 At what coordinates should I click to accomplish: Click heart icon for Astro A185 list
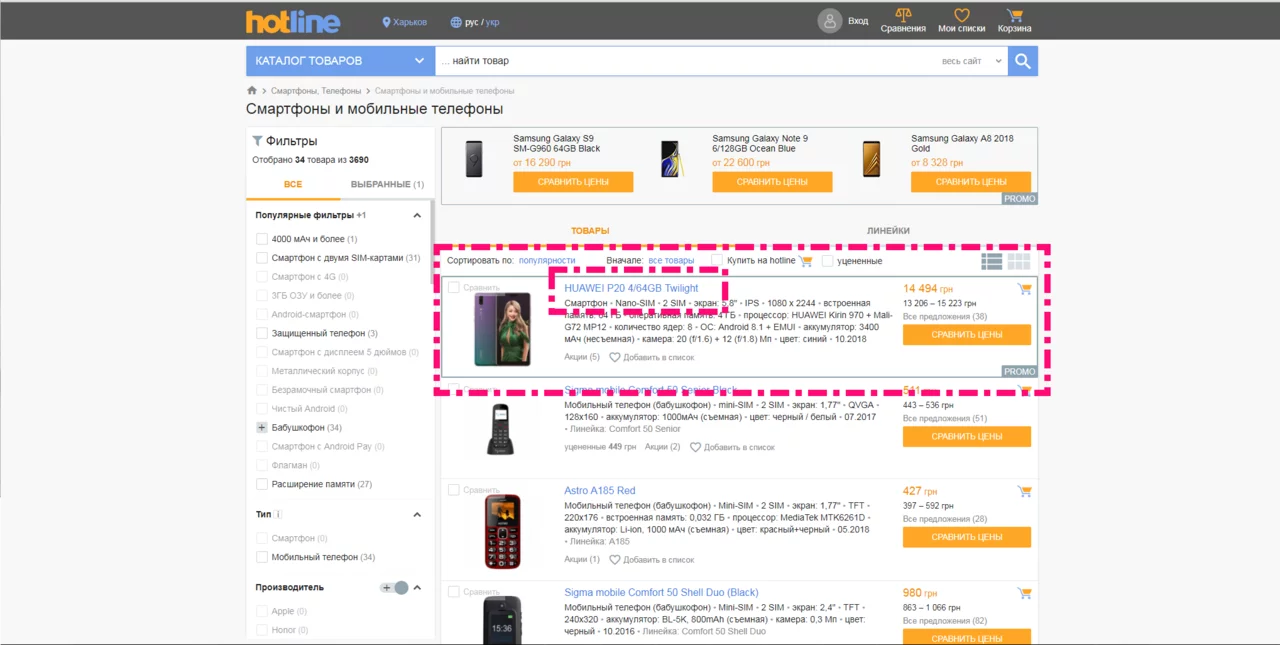pos(615,560)
